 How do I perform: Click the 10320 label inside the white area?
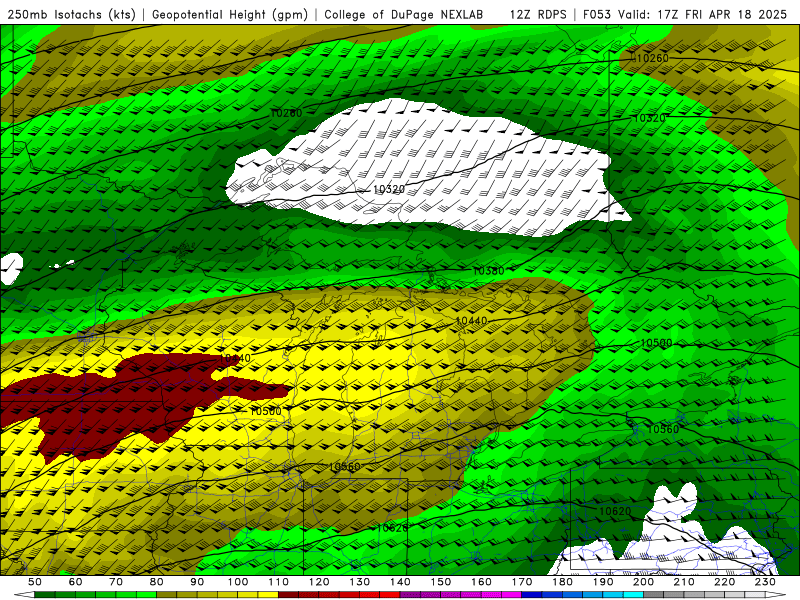[x=389, y=190]
